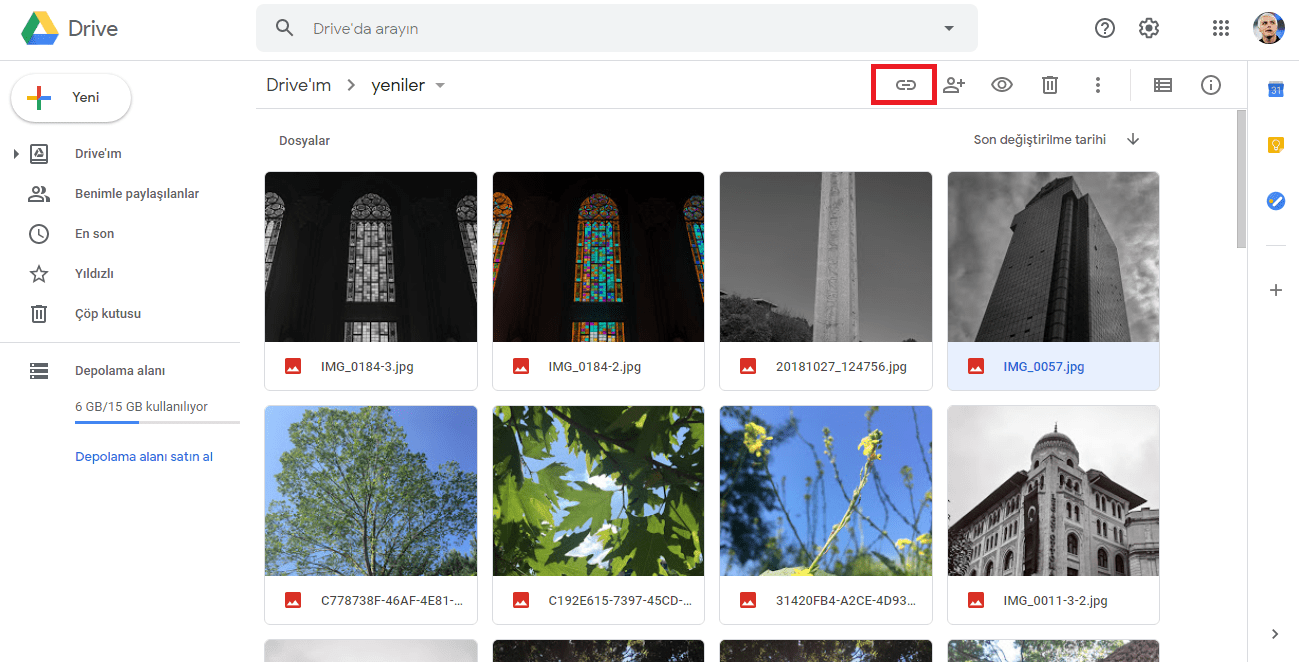Click the preview eye icon
The image size is (1299, 662).
click(x=1002, y=85)
